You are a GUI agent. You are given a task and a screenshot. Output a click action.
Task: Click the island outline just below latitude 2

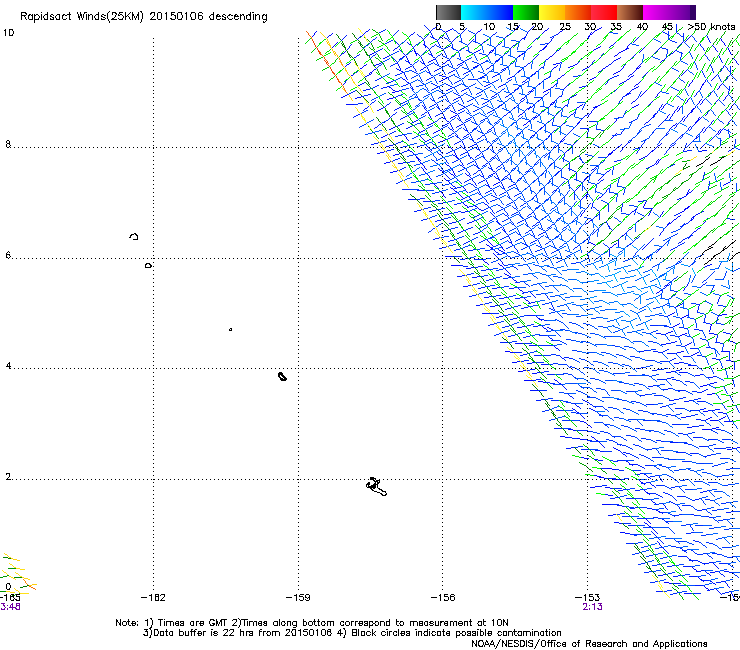click(x=377, y=487)
